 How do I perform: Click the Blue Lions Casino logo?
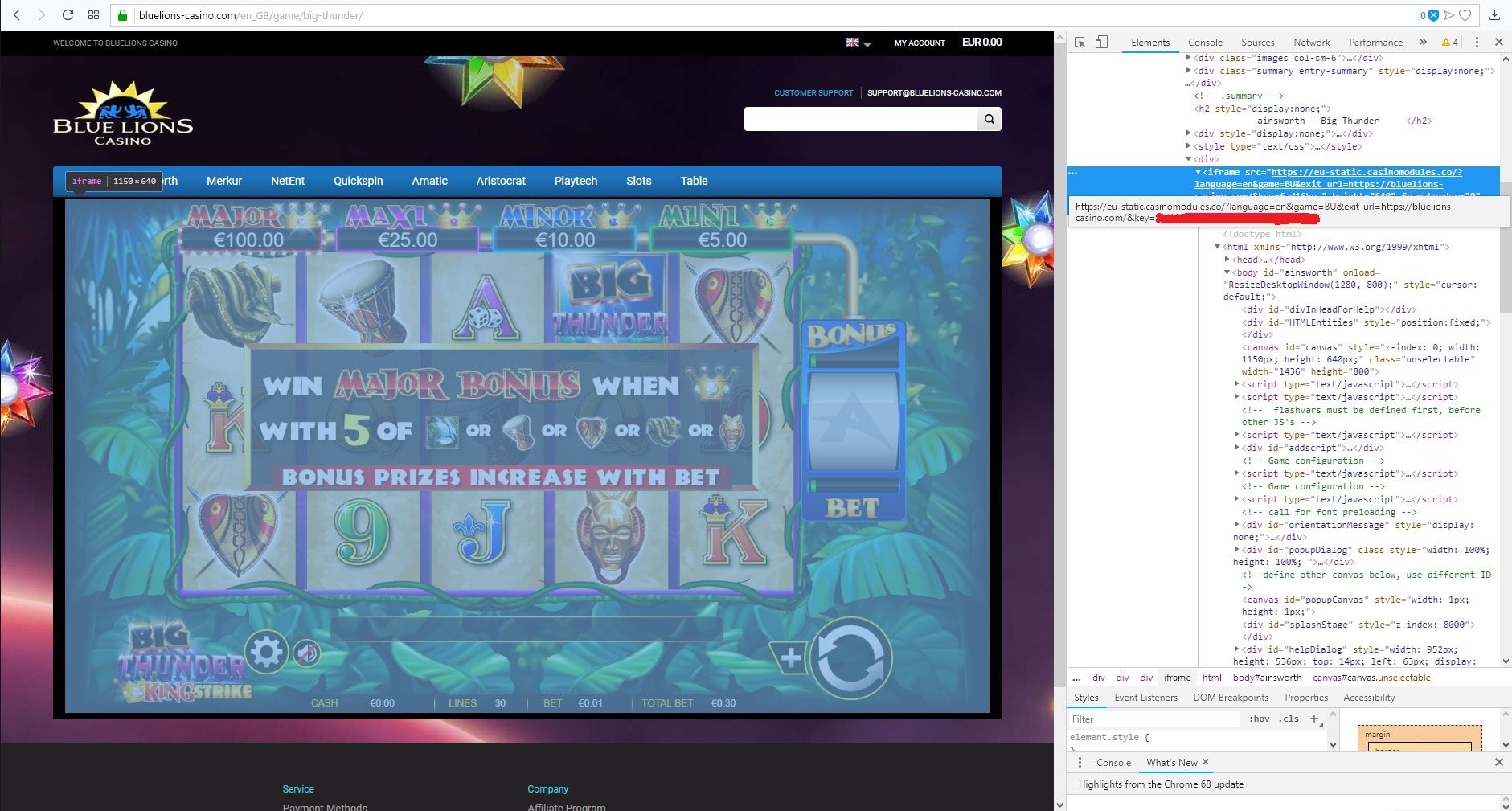click(x=123, y=113)
